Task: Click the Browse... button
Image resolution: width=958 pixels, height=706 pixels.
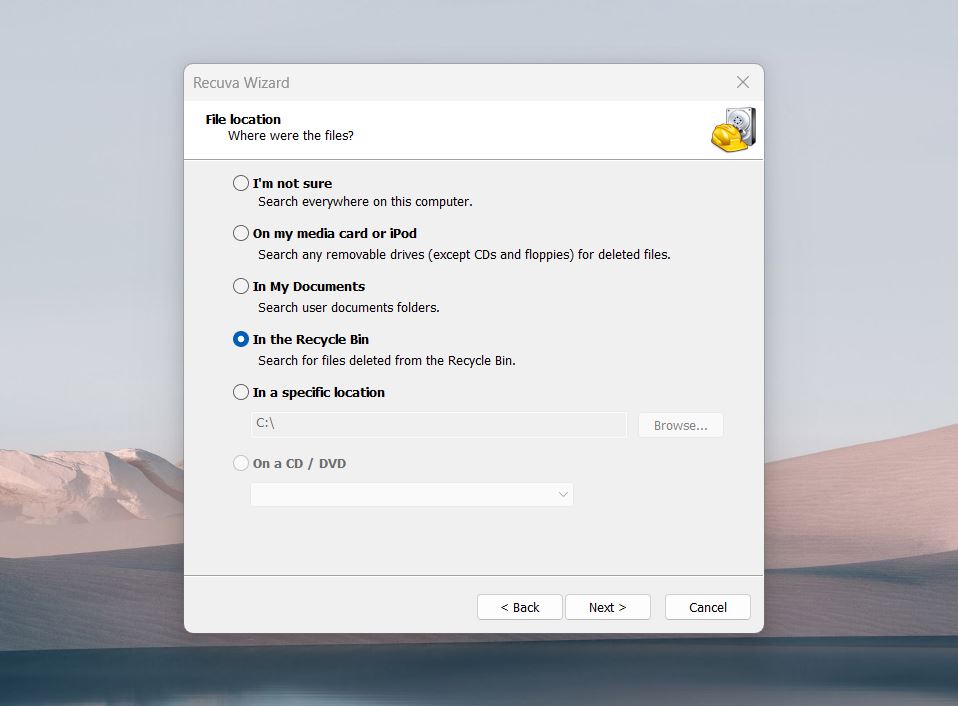Action: [681, 425]
